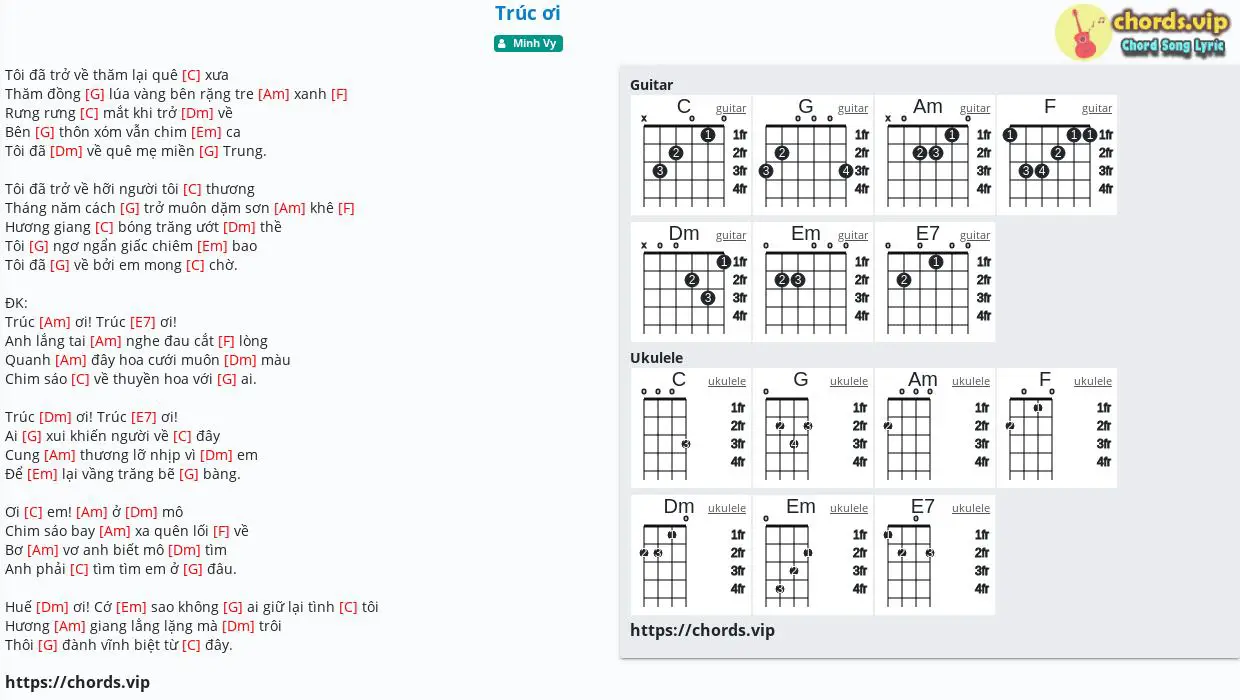Open the Dm guitar chord diagram
The width and height of the screenshot is (1240, 700).
(x=691, y=282)
